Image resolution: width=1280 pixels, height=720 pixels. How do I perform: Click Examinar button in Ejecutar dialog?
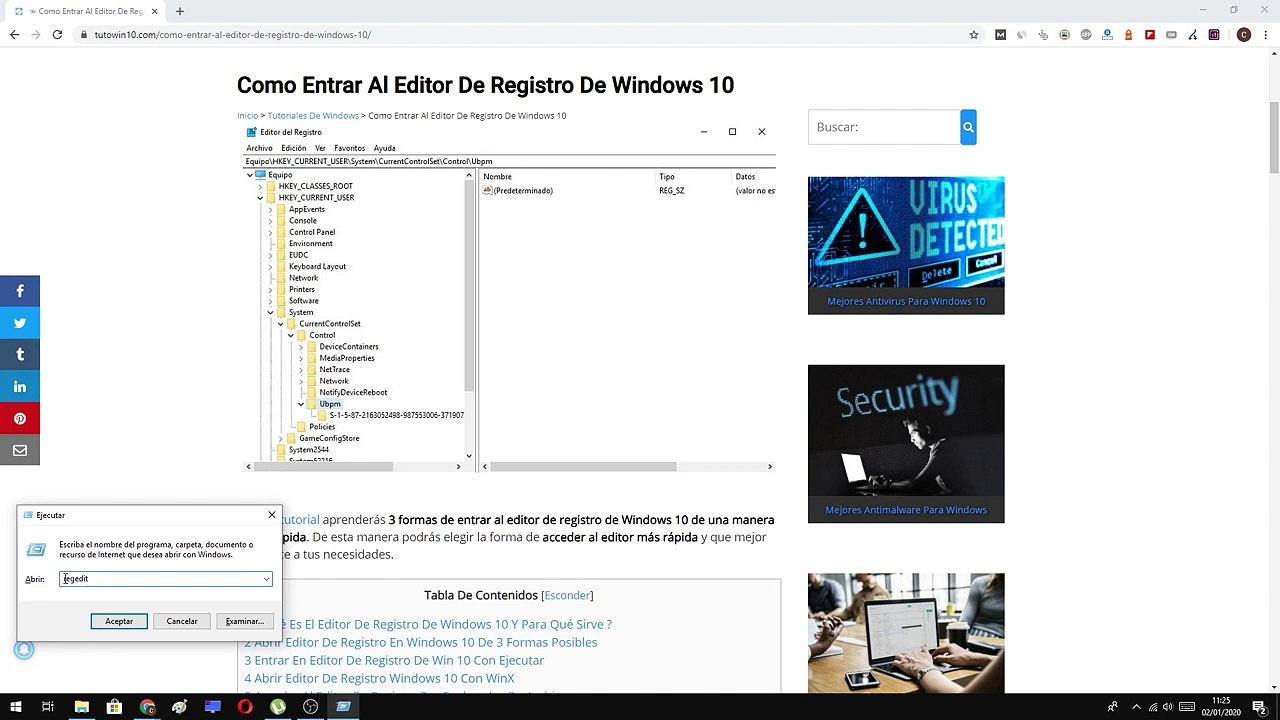[x=244, y=621]
